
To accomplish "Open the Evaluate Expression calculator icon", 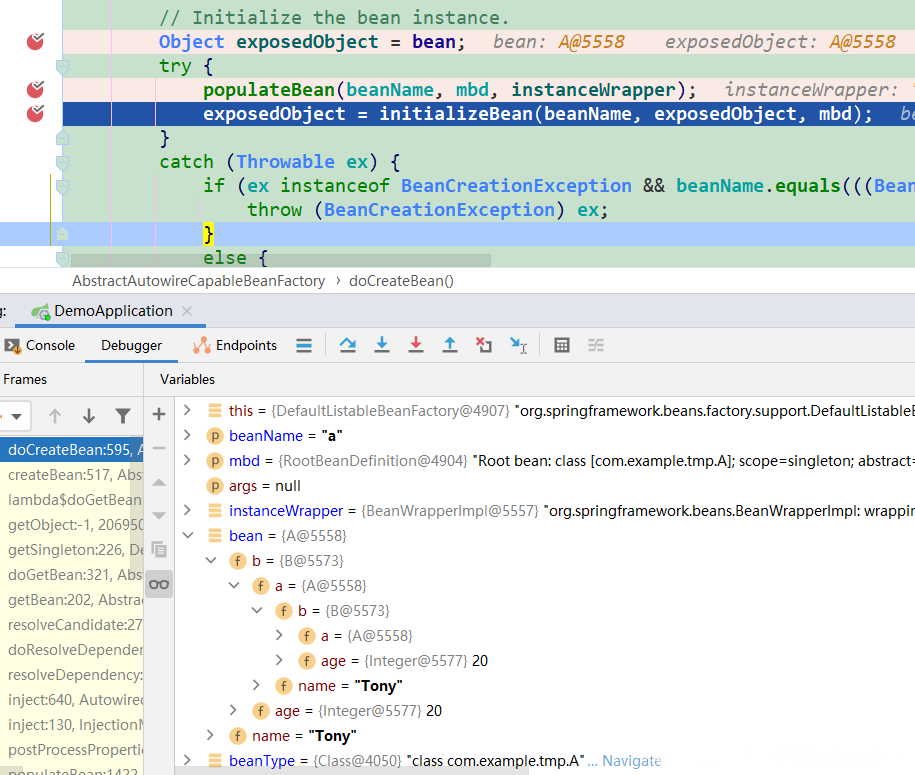I will point(561,345).
